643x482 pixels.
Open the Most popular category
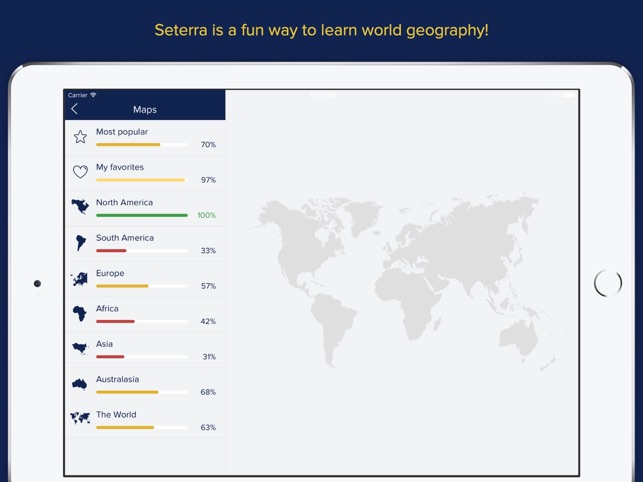[122, 132]
